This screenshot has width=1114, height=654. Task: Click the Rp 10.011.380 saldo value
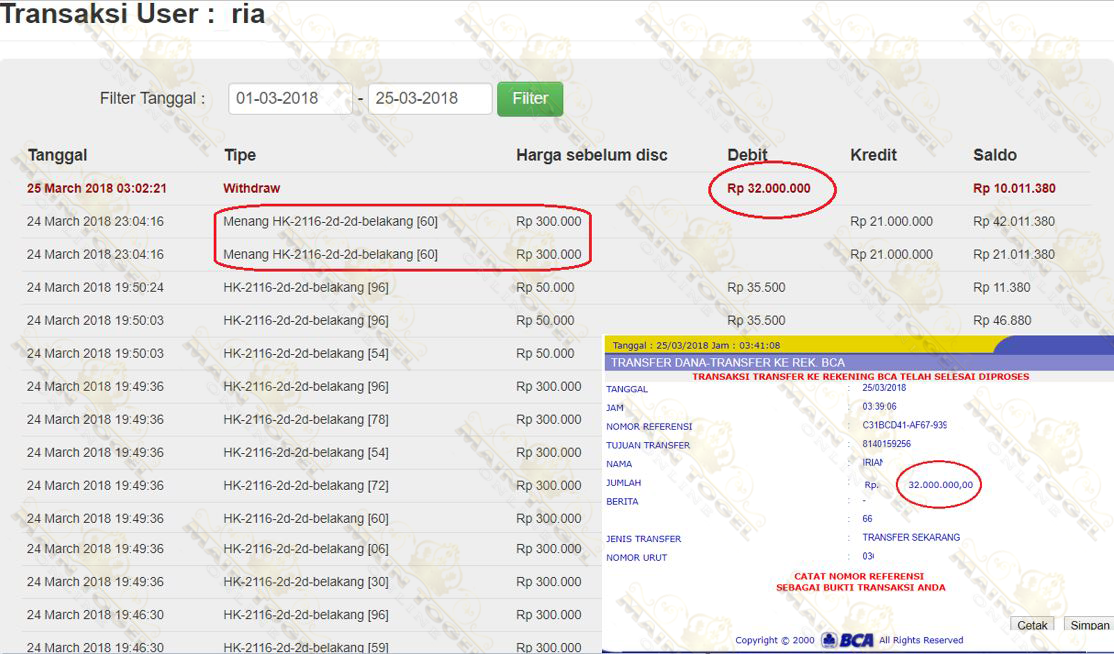click(x=1014, y=188)
